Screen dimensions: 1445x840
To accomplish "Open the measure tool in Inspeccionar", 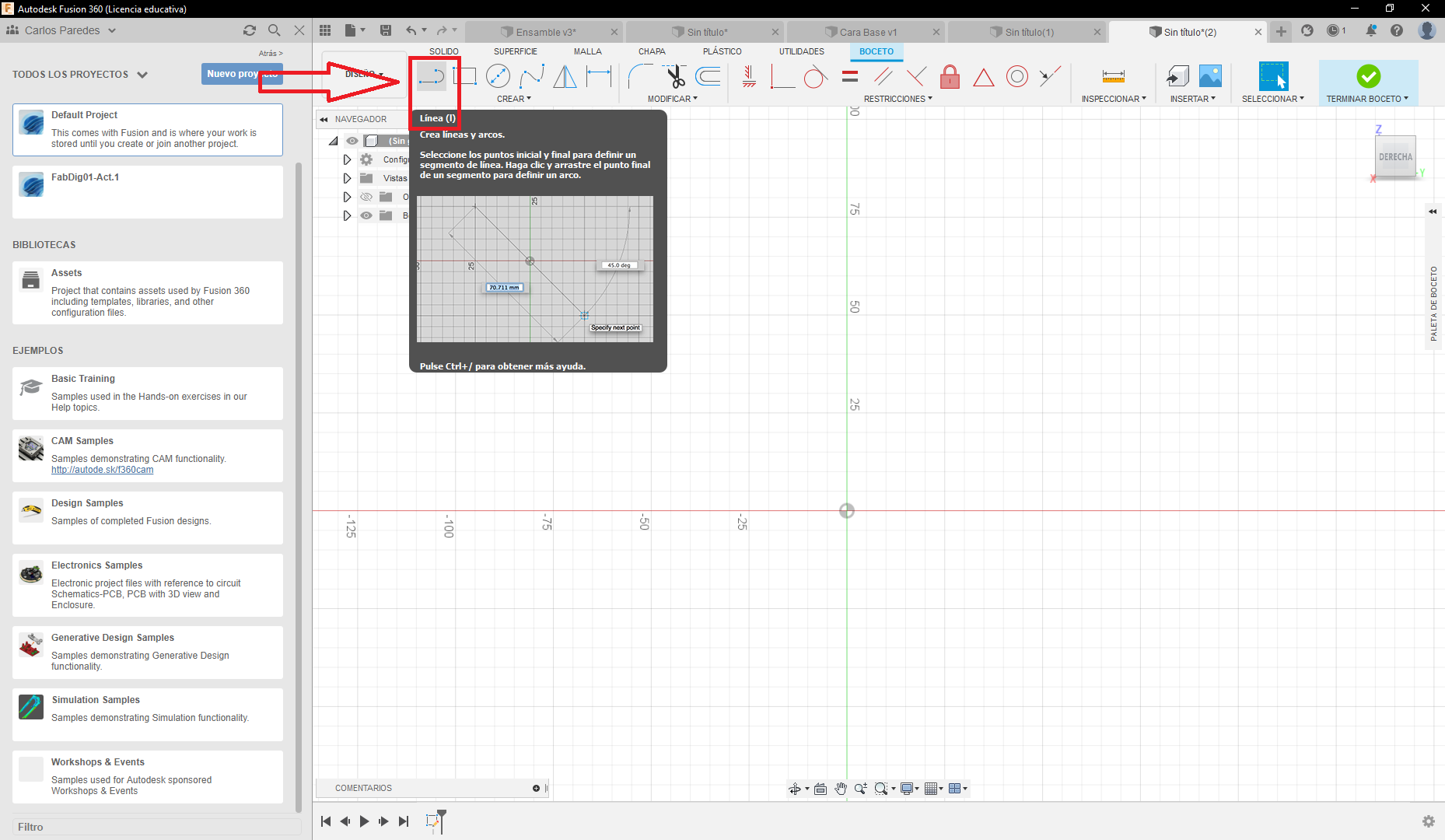I will coord(1114,76).
